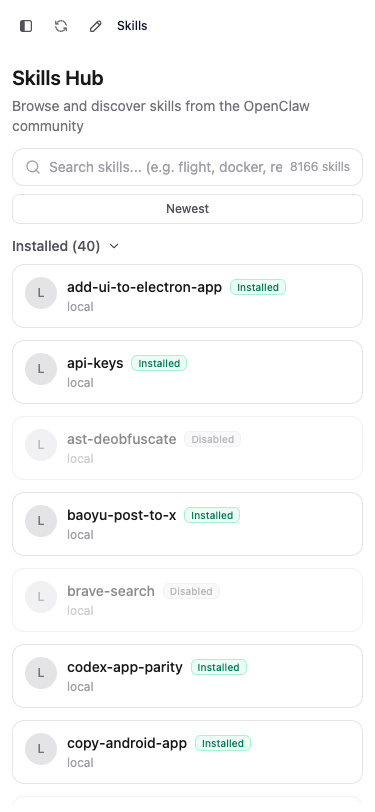Image resolution: width=375 pixels, height=812 pixels.
Task: Click Installed badge on codex-app-parity
Action: click(219, 668)
